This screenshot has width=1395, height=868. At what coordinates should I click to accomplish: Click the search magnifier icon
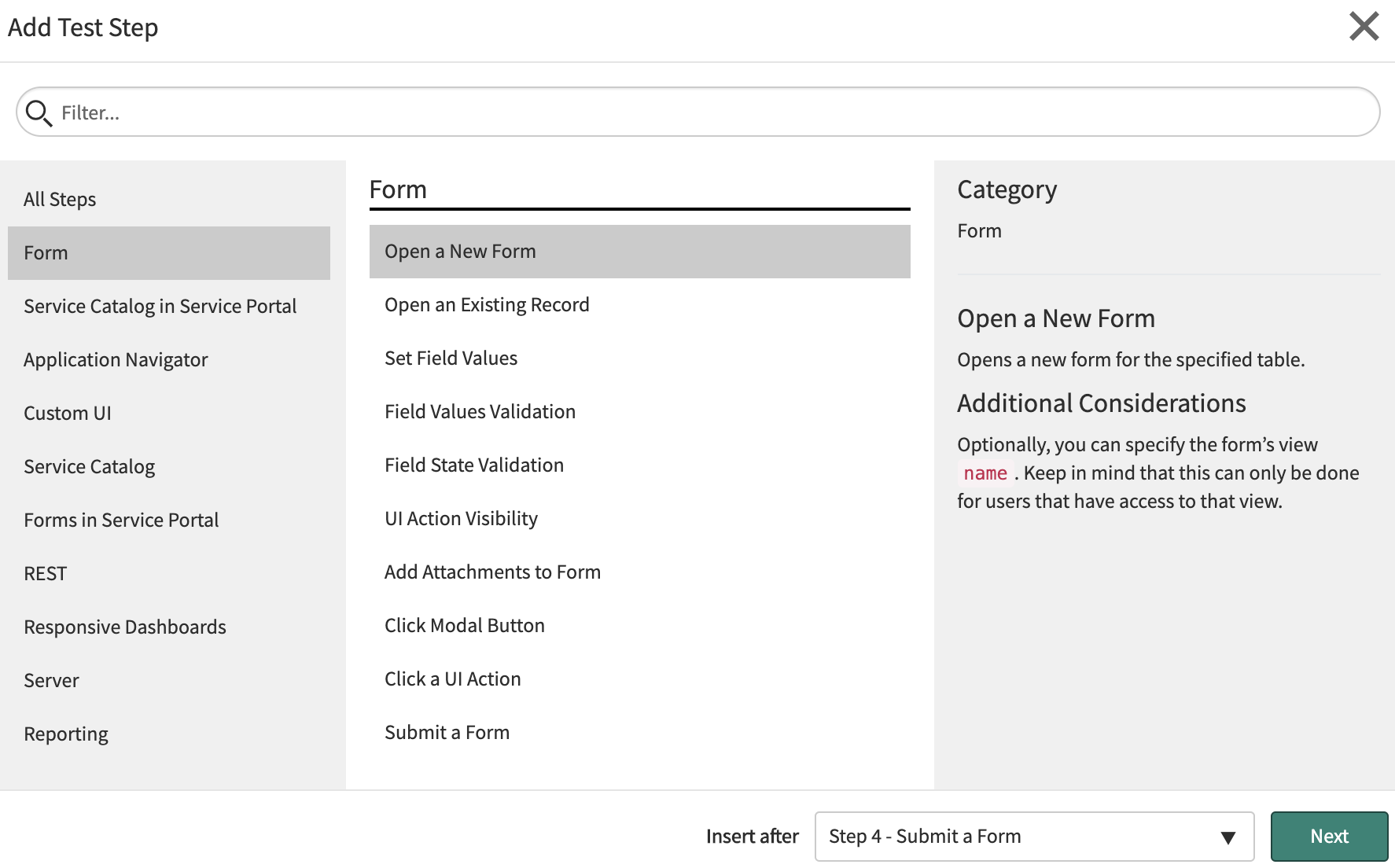[38, 113]
